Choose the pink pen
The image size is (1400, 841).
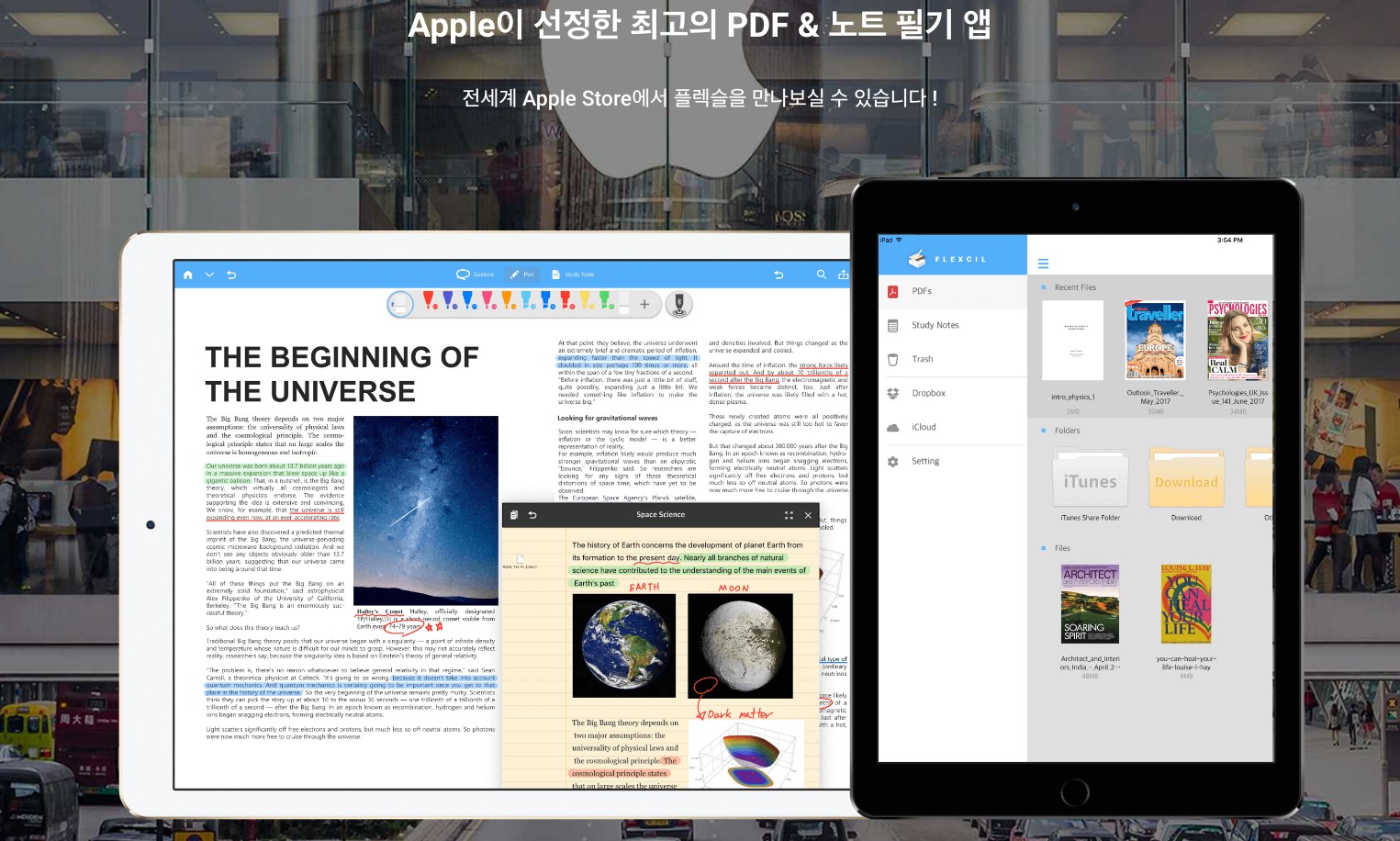(x=488, y=301)
